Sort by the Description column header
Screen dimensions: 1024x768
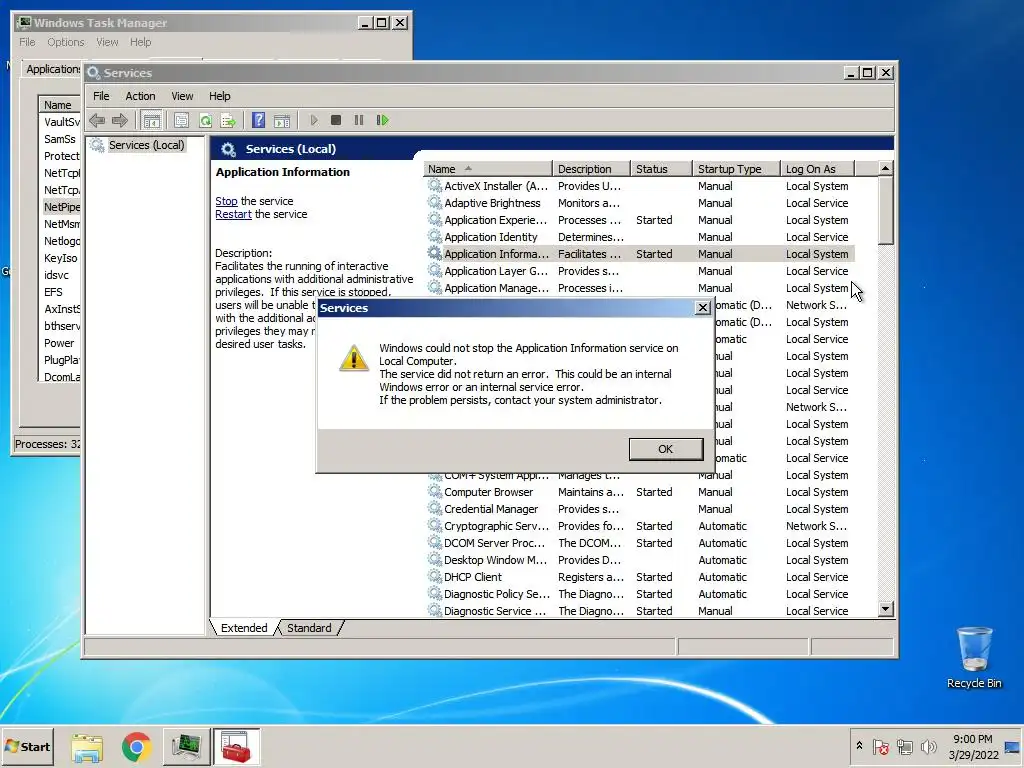pyautogui.click(x=591, y=168)
